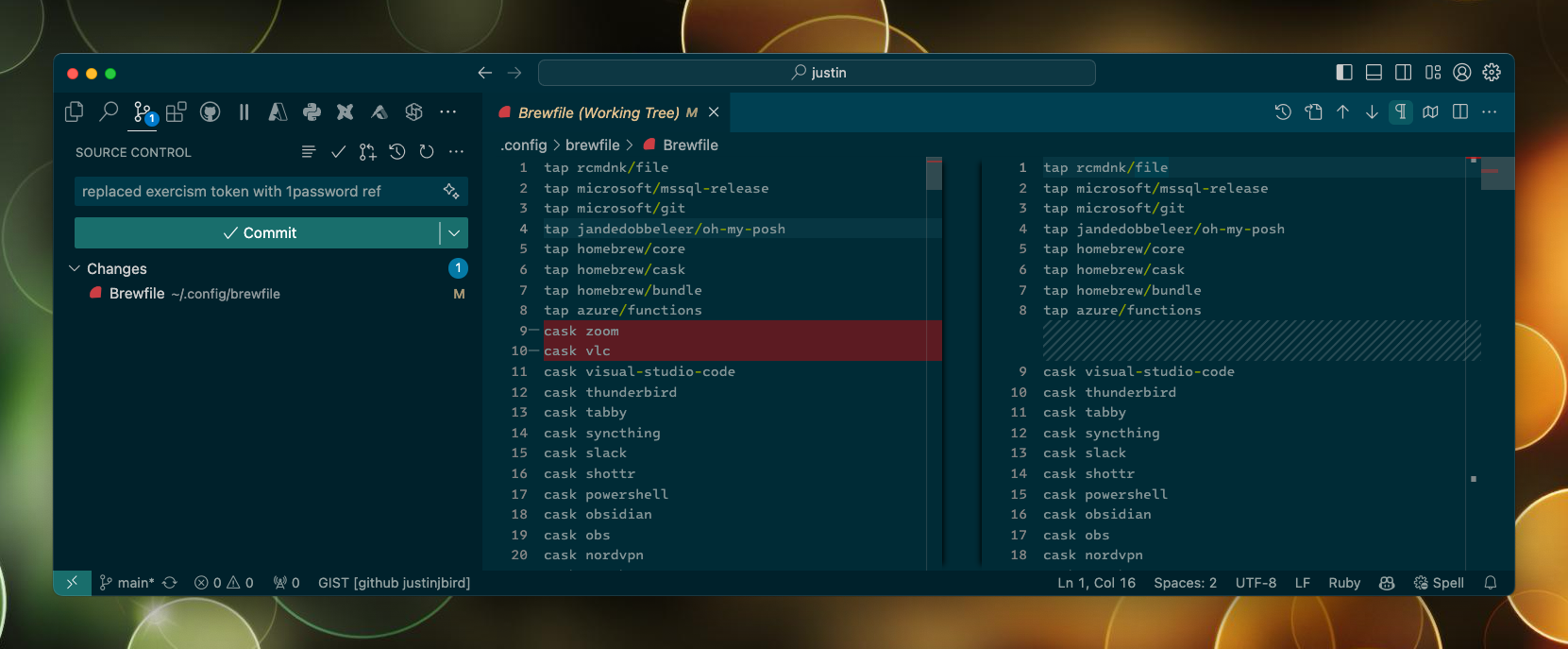Open the Commit button dropdown arrow
The width and height of the screenshot is (1568, 649).
point(454,233)
